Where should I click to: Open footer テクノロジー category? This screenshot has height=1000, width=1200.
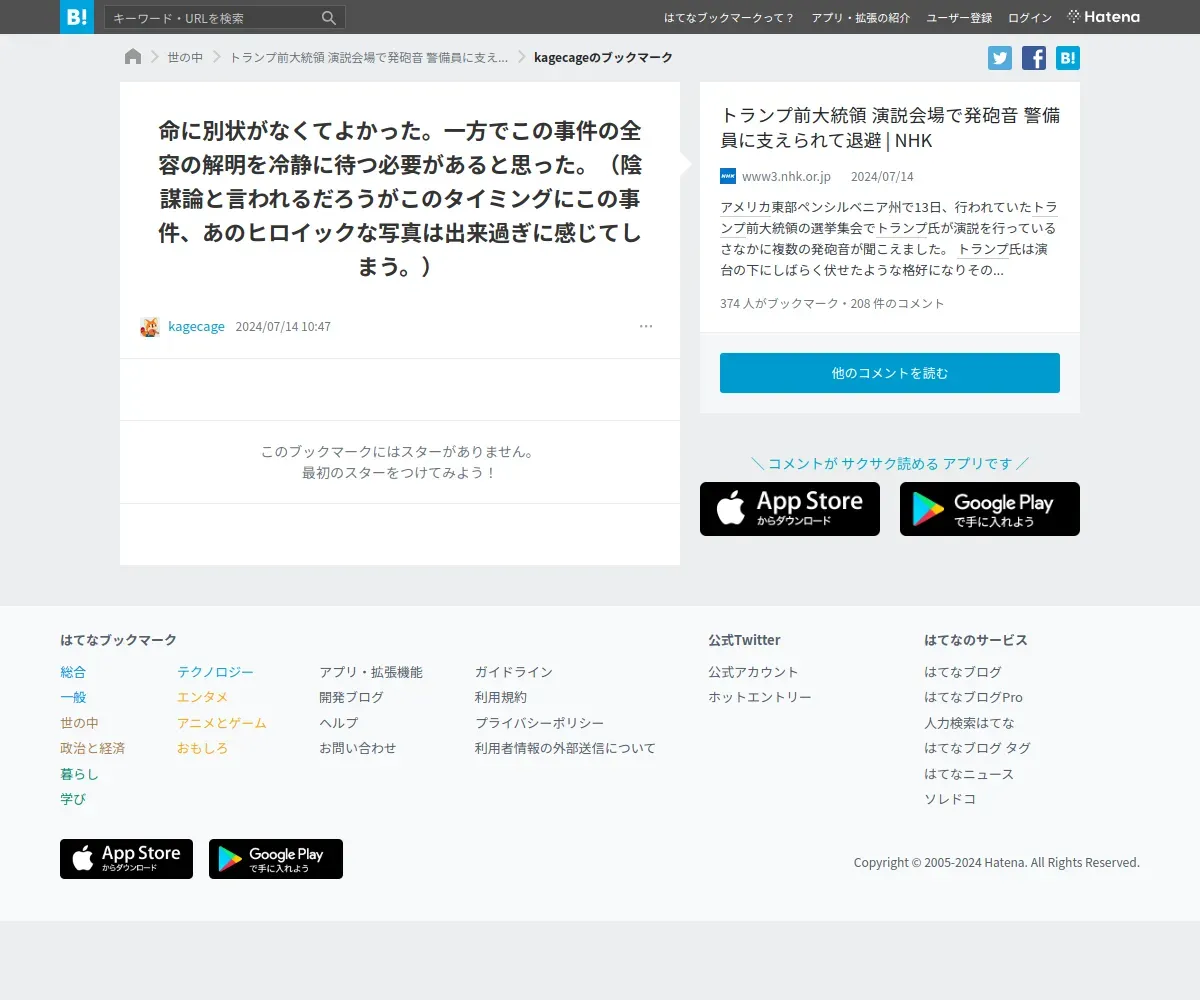215,672
